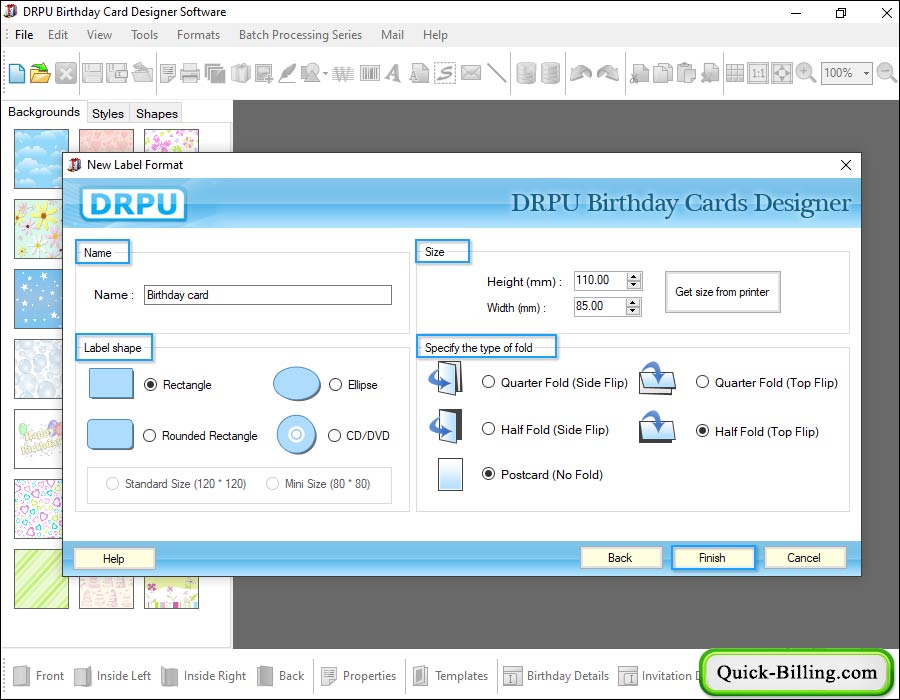The width and height of the screenshot is (900, 700).
Task: Click the Word Art toolbar icon
Action: 419,73
